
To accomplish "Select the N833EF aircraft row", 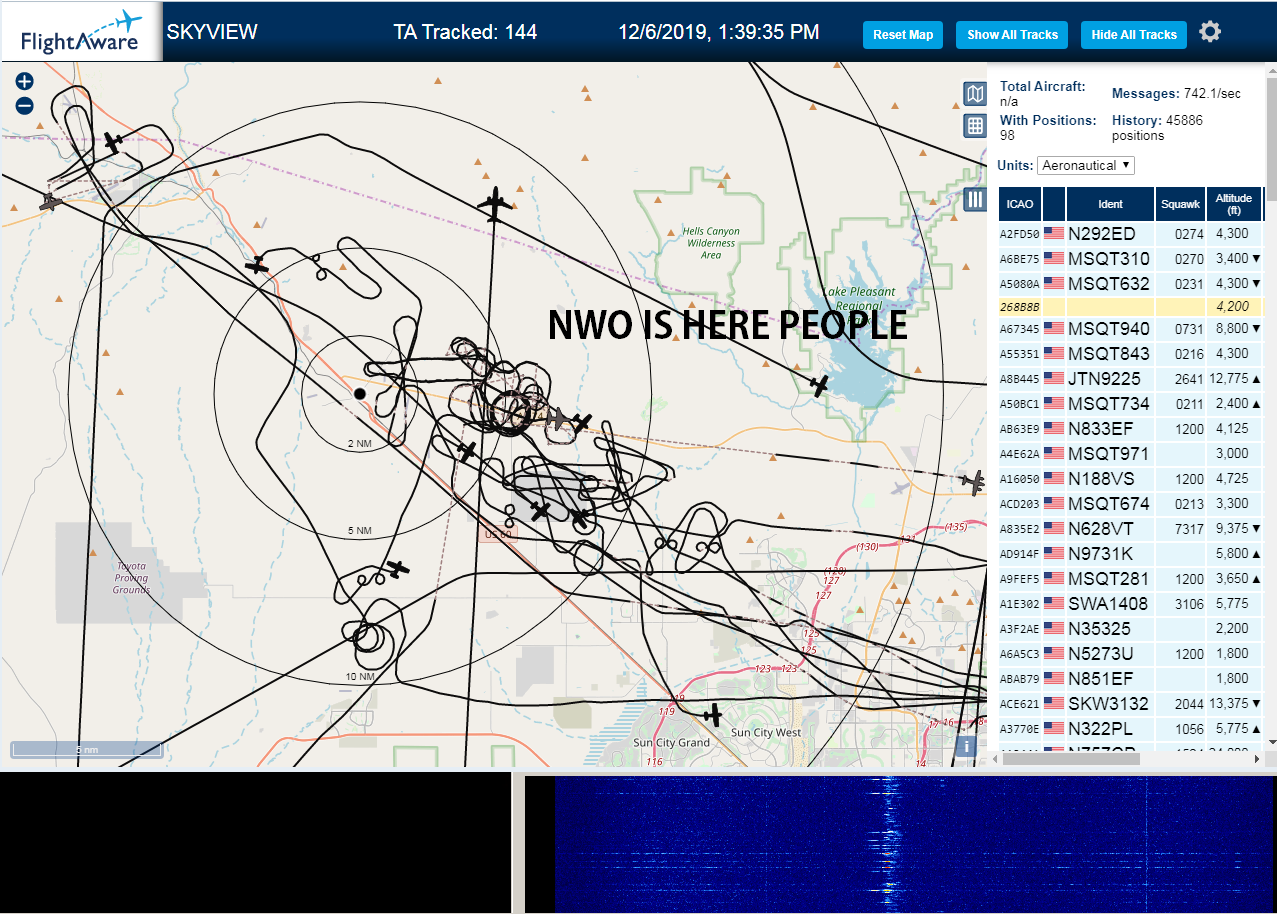I will (x=1130, y=429).
